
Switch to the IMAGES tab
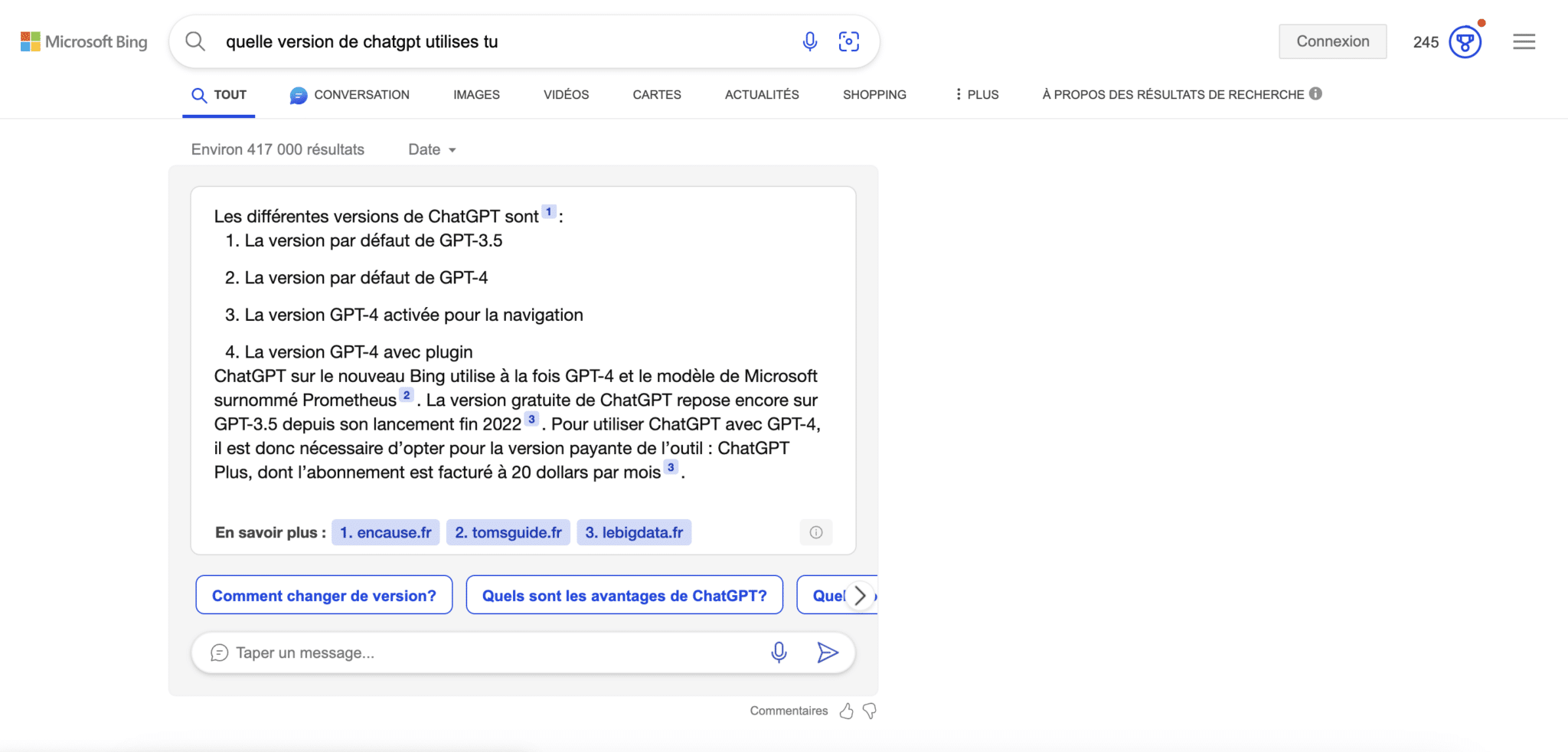[x=476, y=94]
